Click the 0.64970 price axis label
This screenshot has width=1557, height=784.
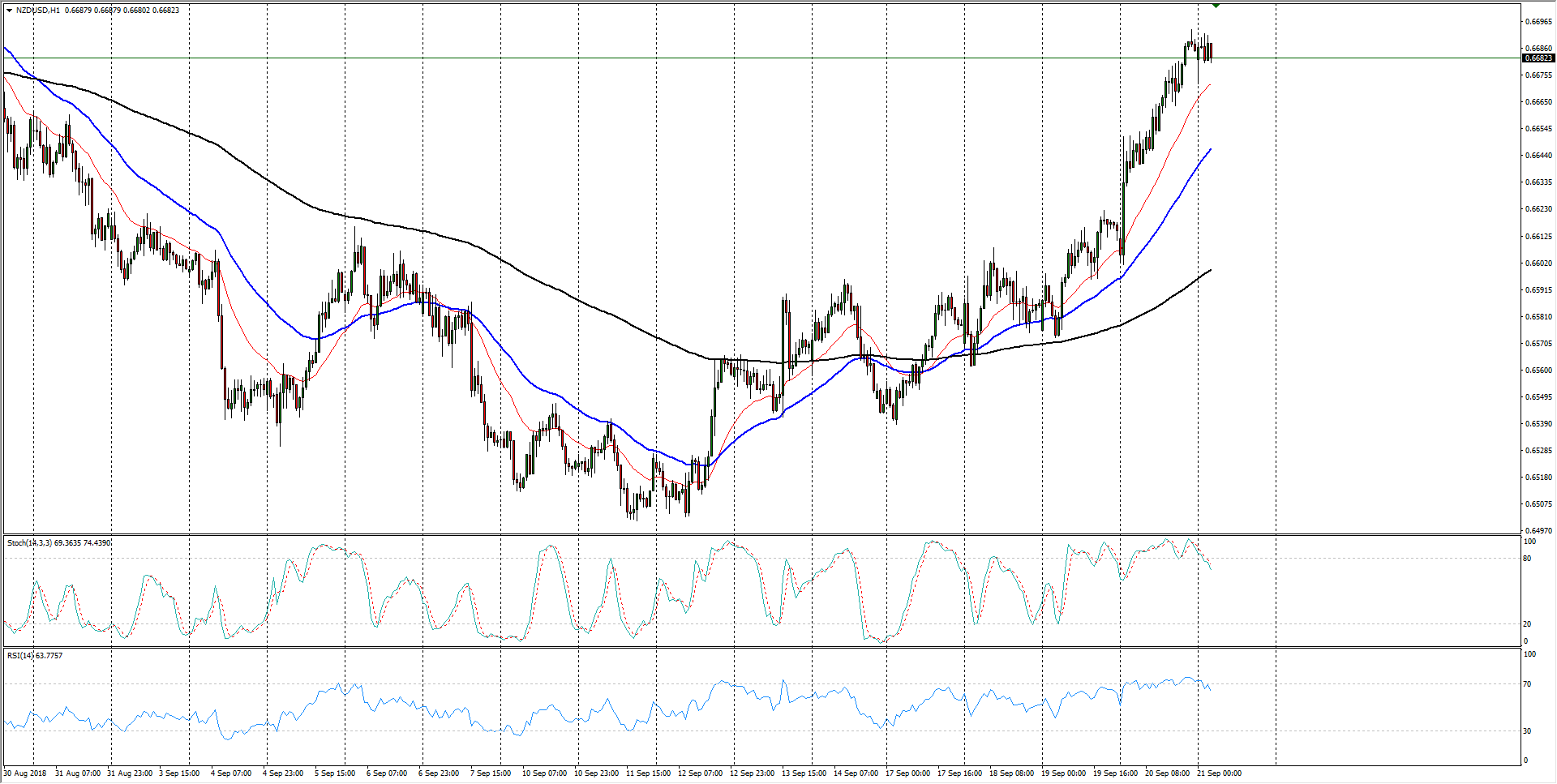pos(1538,531)
